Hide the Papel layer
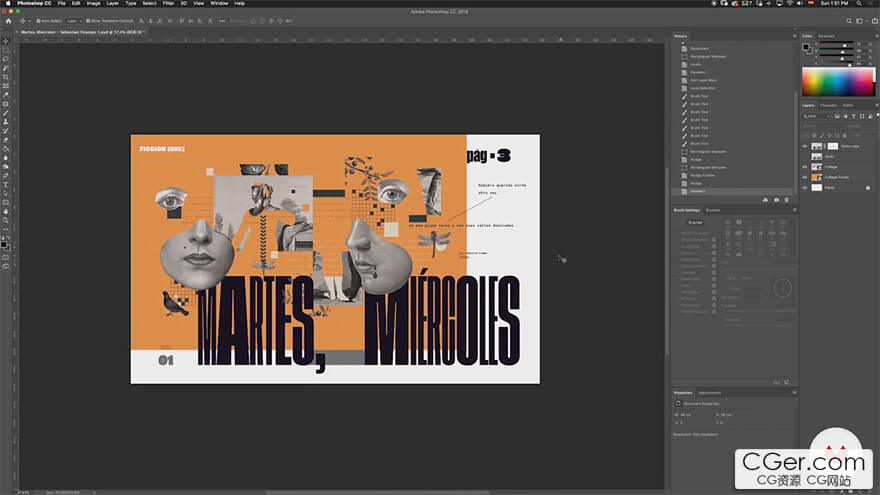880x495 pixels. coord(805,187)
